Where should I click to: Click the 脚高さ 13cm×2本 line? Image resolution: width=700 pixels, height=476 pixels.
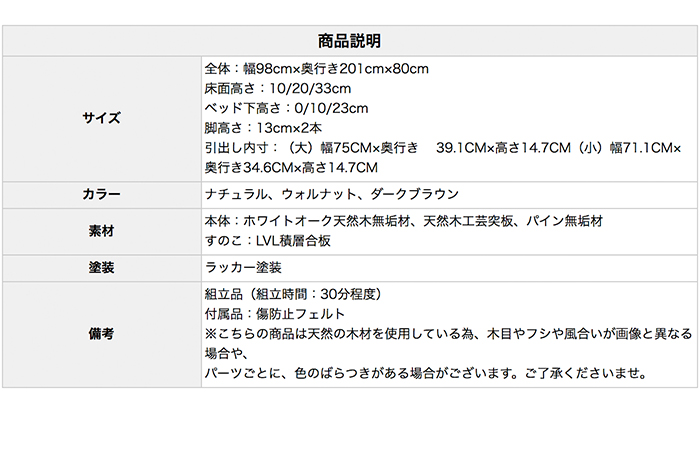pyautogui.click(x=262, y=128)
